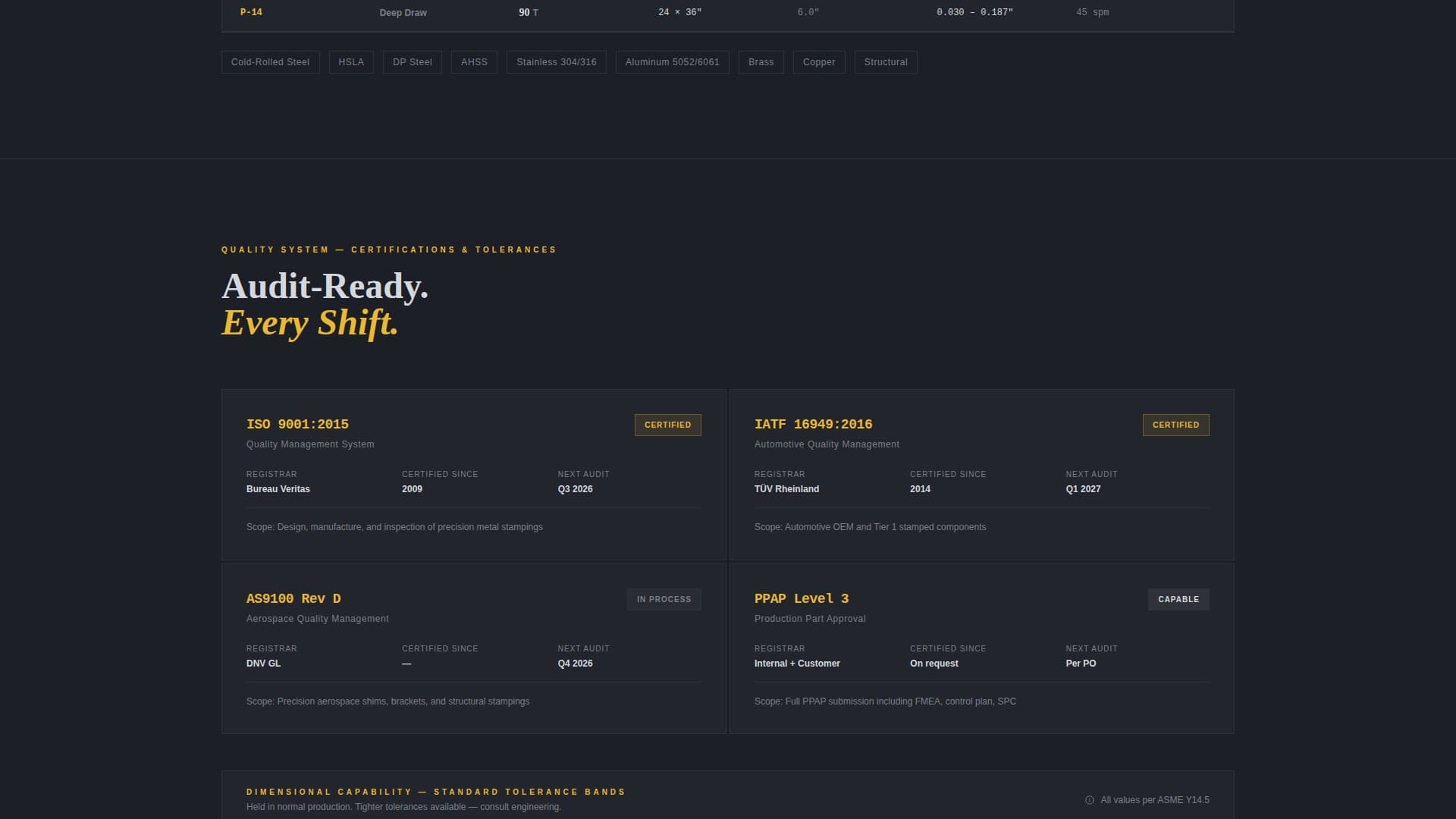The width and height of the screenshot is (1456, 819).
Task: Click the Stainless 304/316 filter
Action: [x=556, y=62]
